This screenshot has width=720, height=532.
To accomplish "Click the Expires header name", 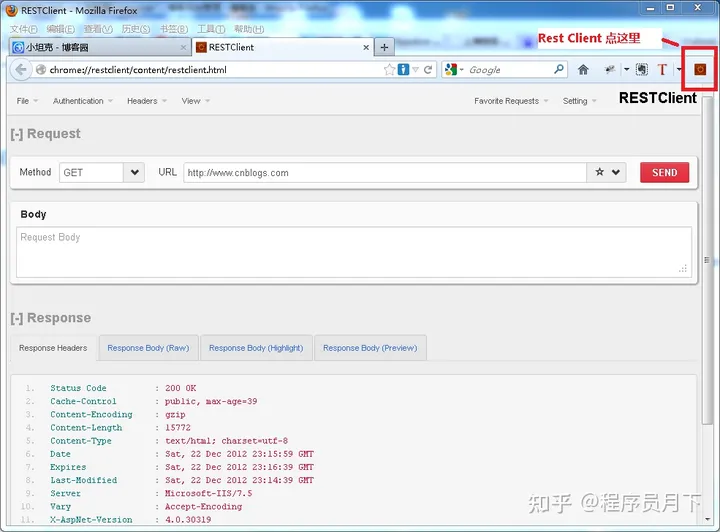I will pos(68,467).
